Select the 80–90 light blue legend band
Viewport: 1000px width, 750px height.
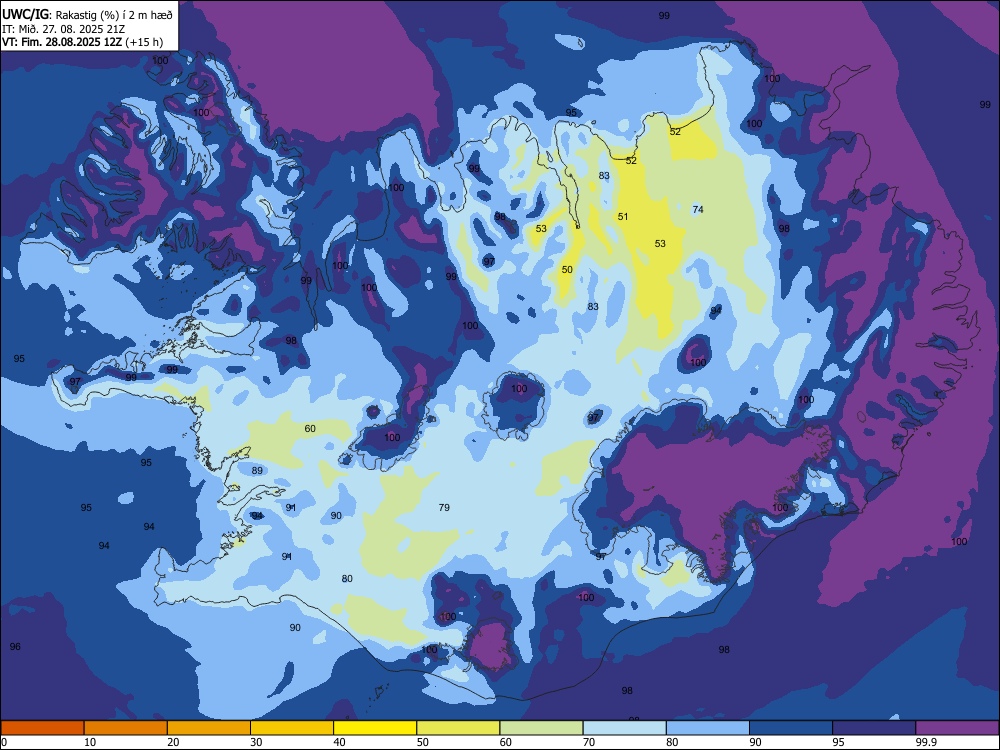[708, 728]
